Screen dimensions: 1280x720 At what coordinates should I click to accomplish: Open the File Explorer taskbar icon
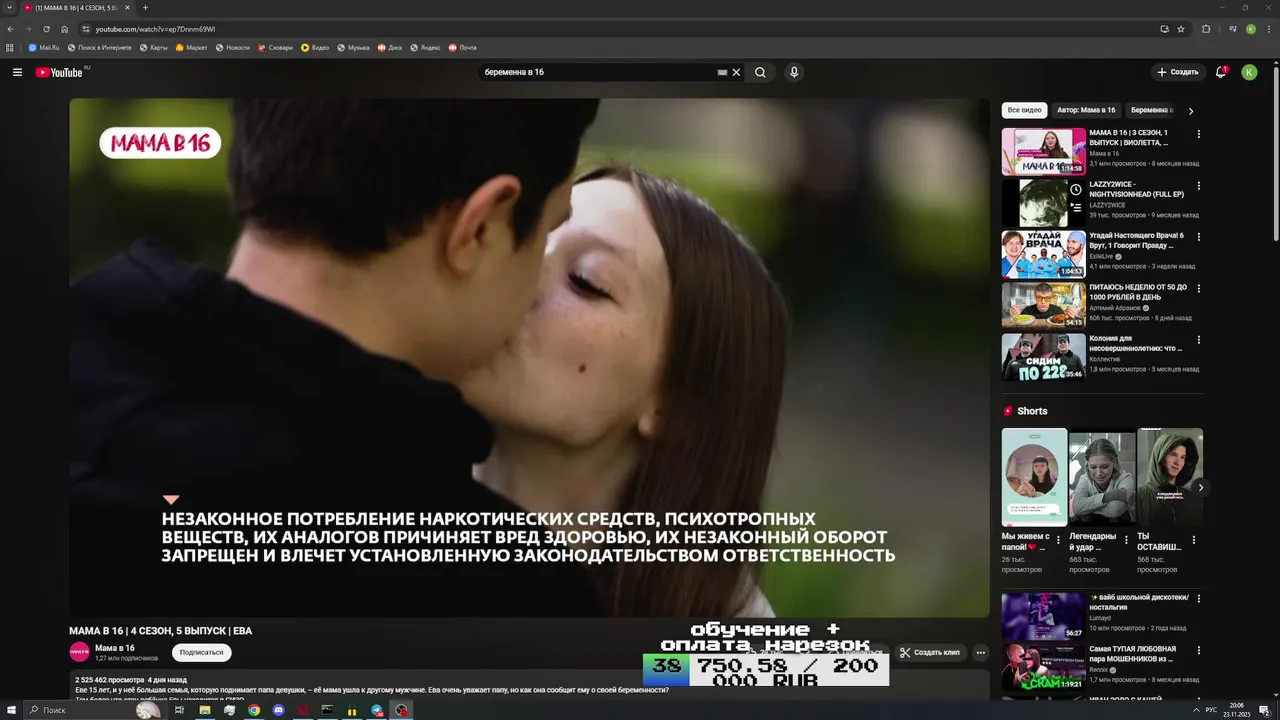pos(205,710)
